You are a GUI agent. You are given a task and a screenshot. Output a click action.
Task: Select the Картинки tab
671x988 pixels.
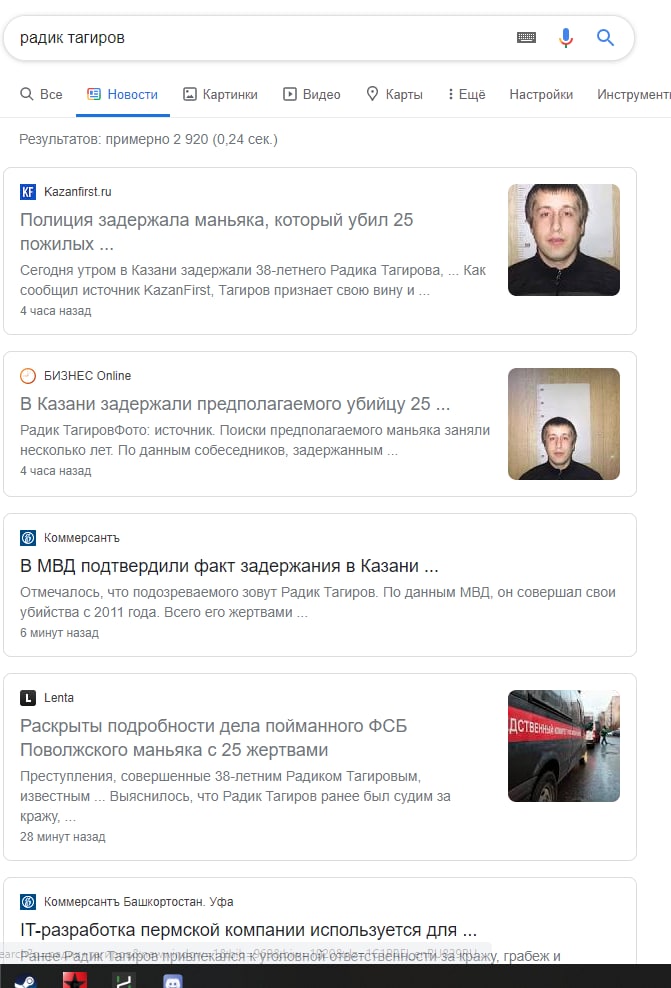click(x=221, y=95)
